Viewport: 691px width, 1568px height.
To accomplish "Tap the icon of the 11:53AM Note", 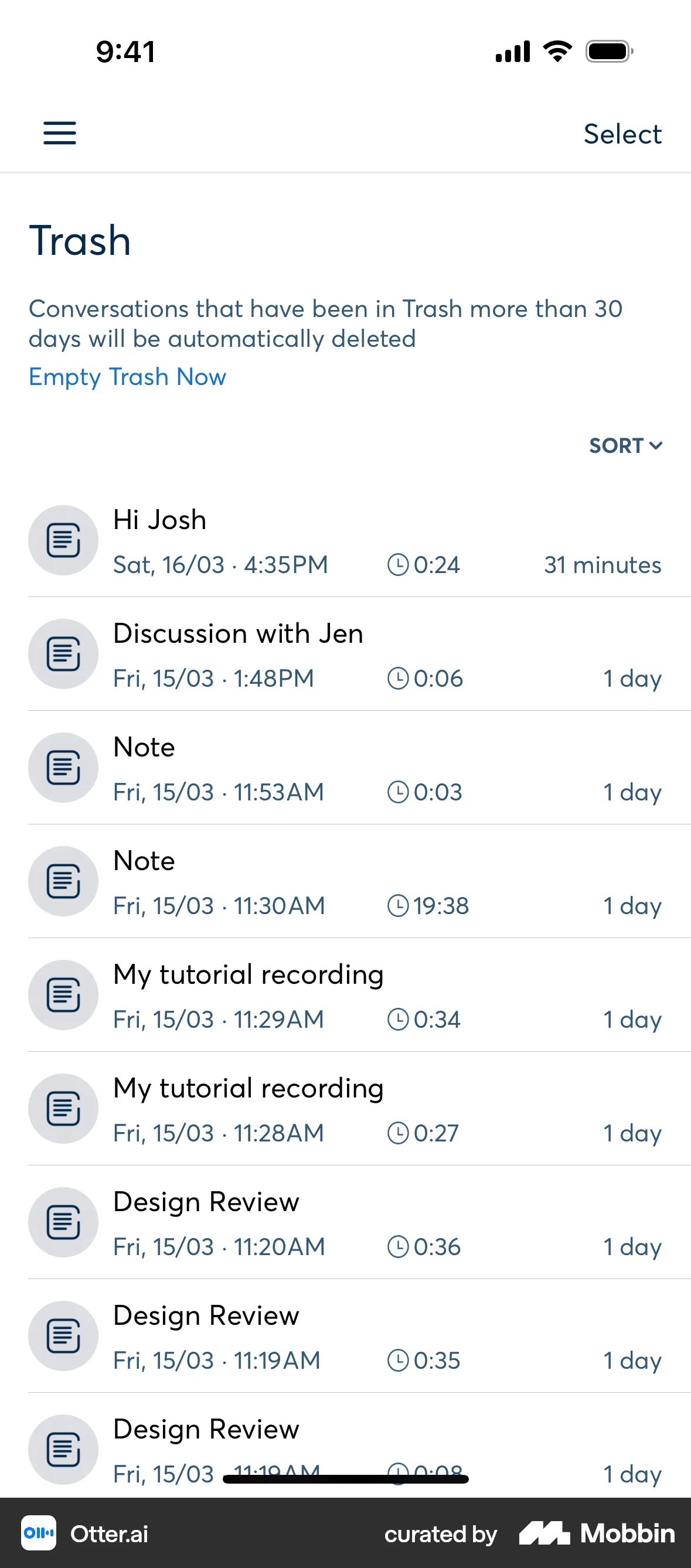I will 63,767.
